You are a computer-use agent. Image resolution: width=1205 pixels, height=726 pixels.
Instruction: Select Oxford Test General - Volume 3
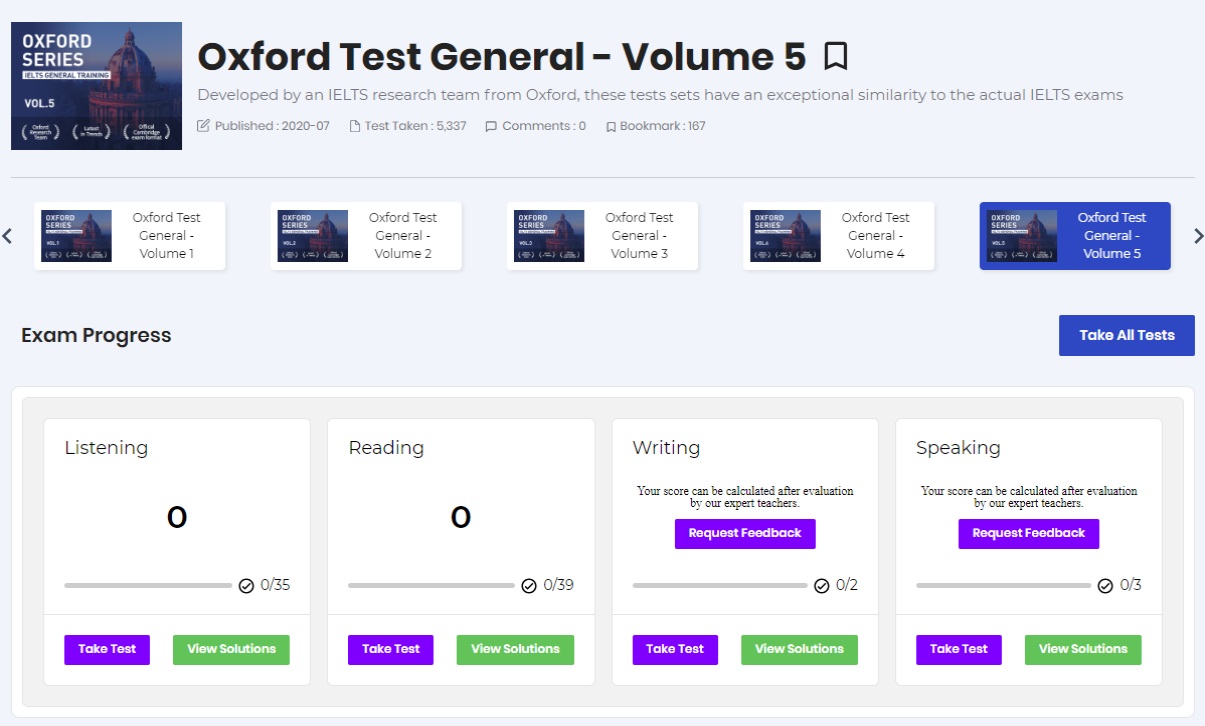(x=603, y=236)
